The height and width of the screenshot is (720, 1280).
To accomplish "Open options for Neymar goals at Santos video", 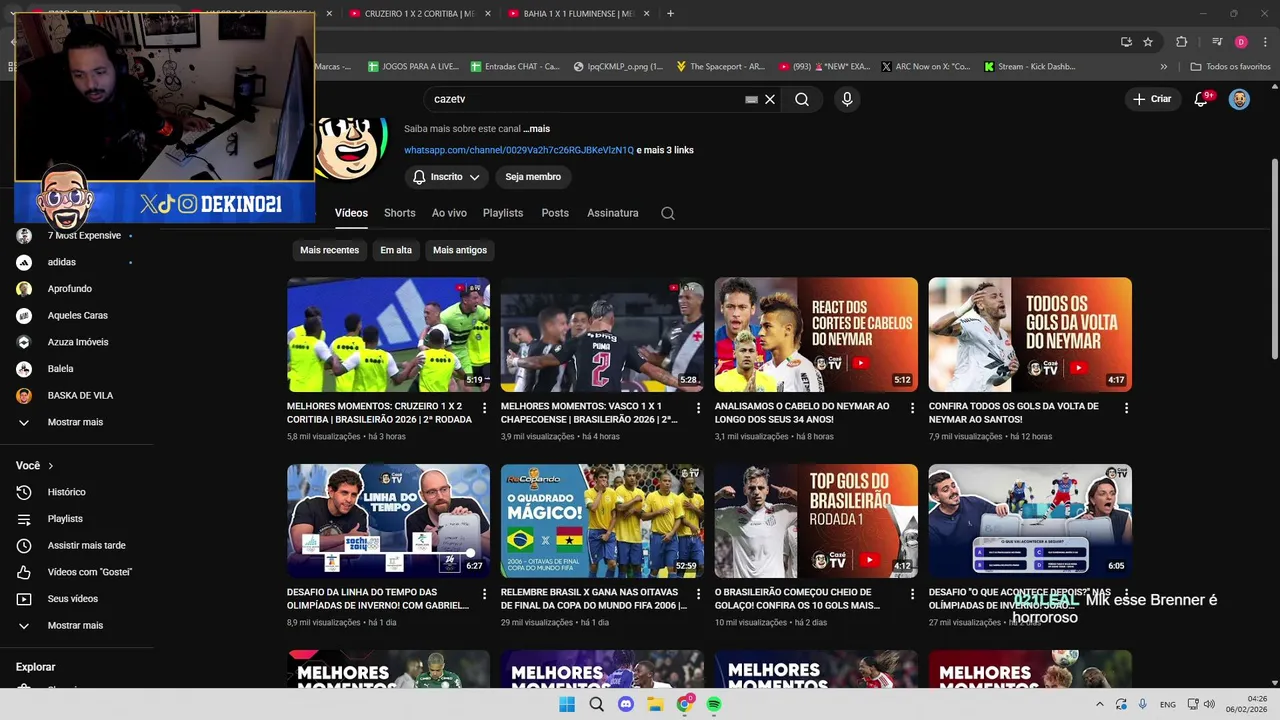I will (x=1126, y=408).
